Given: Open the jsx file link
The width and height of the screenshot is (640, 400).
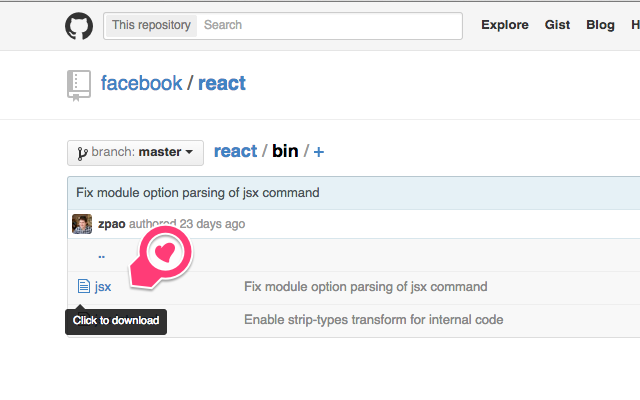Looking at the screenshot, I should pos(103,287).
